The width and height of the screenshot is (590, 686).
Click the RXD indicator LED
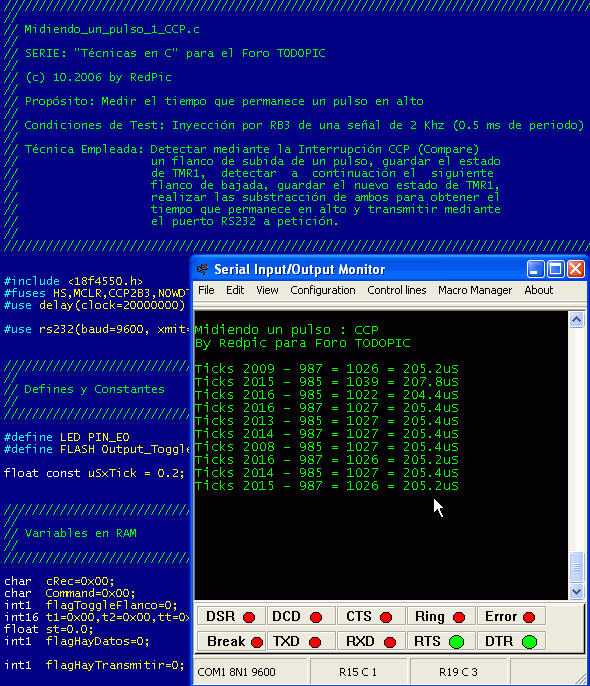coord(390,642)
